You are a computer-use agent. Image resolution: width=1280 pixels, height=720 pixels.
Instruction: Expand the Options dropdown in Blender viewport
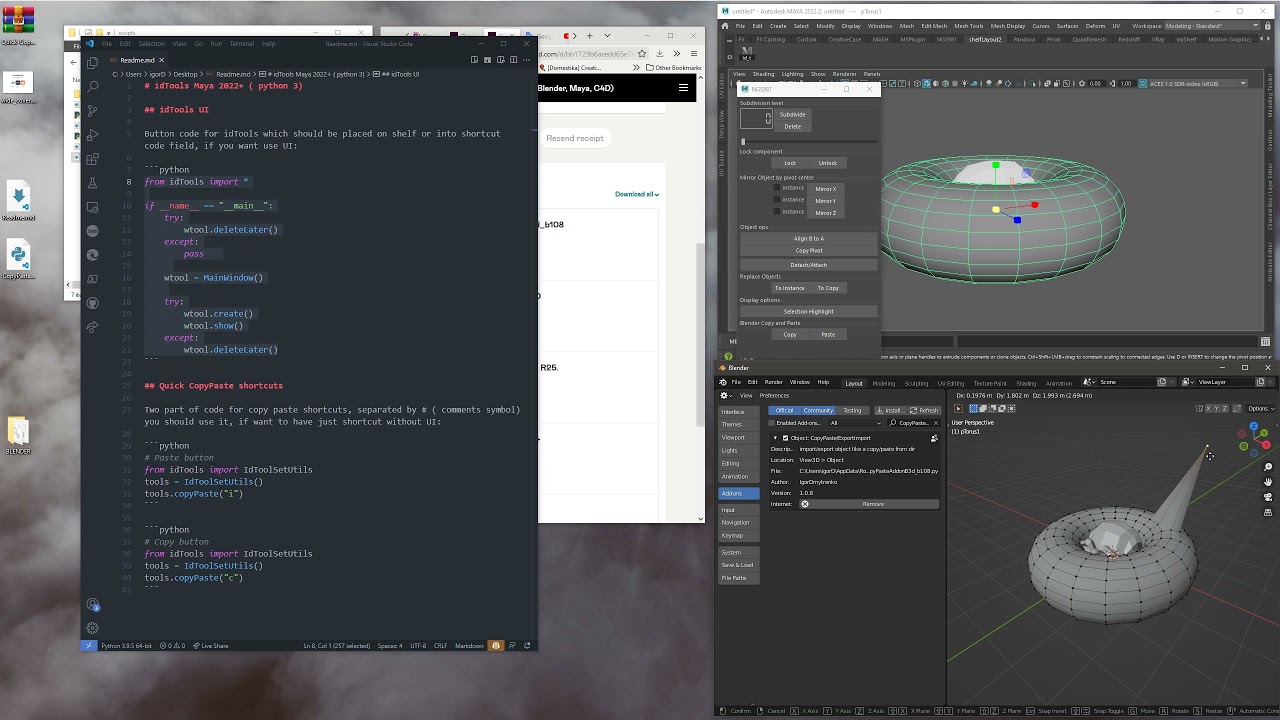point(1259,408)
